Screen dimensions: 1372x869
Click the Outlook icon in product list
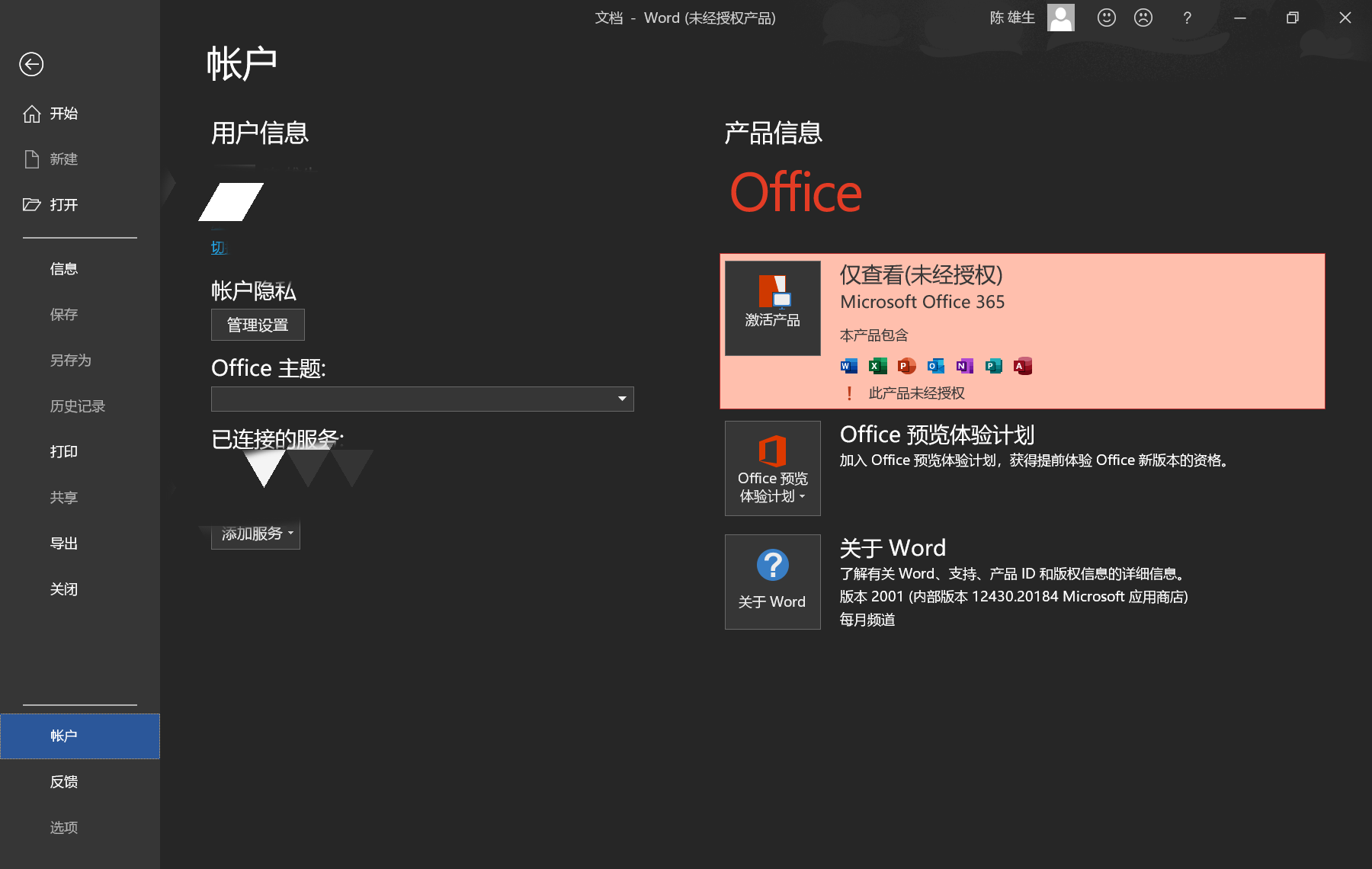coord(935,366)
